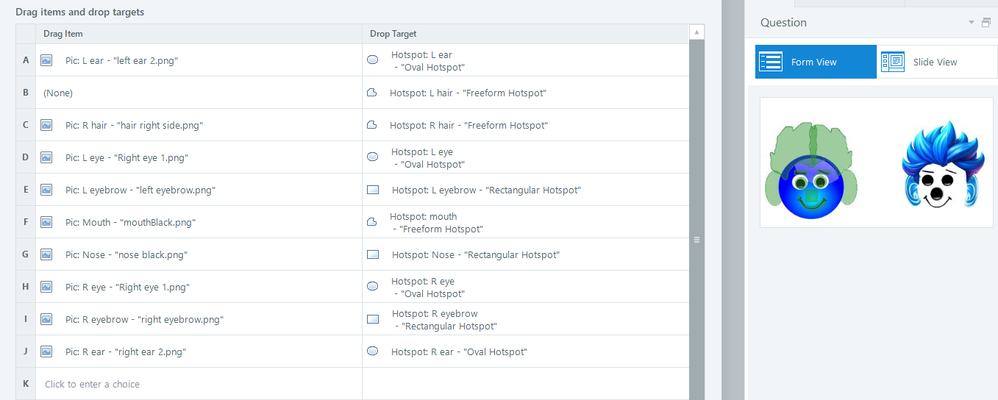The image size is (998, 400).
Task: Click the 'Click to enter a choice' field
Action: point(200,384)
